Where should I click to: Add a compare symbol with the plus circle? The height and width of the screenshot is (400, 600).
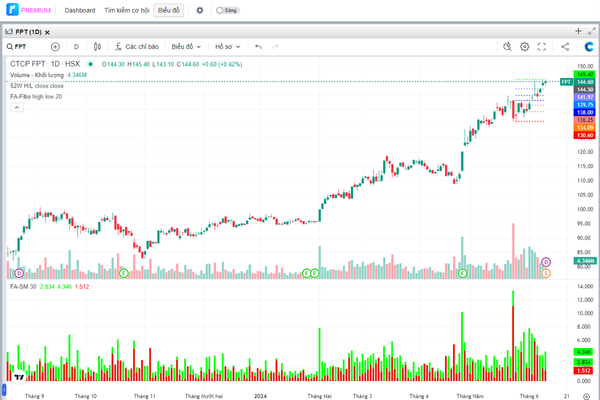pos(55,47)
